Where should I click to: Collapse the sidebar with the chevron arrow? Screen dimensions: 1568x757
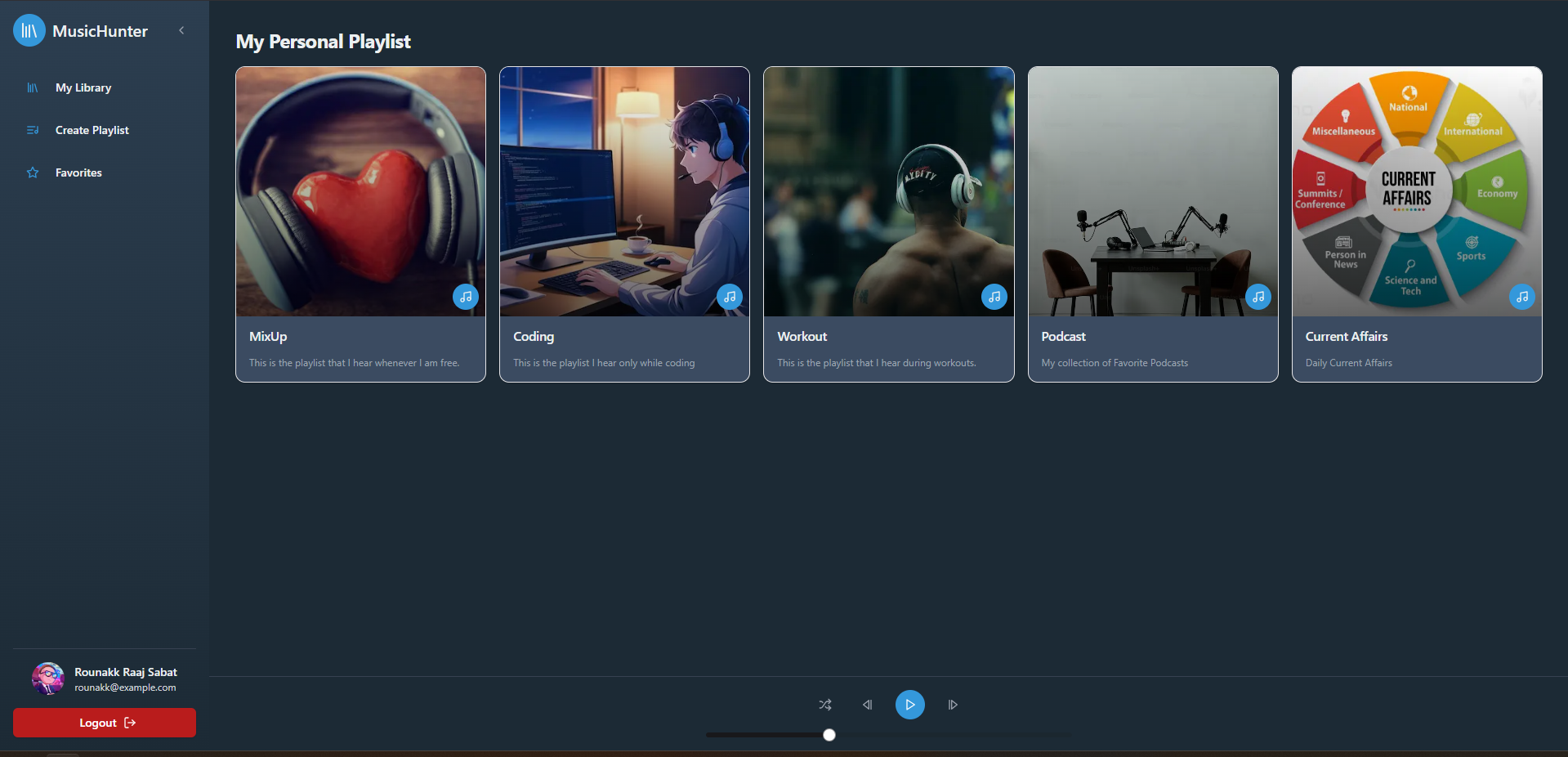tap(181, 30)
